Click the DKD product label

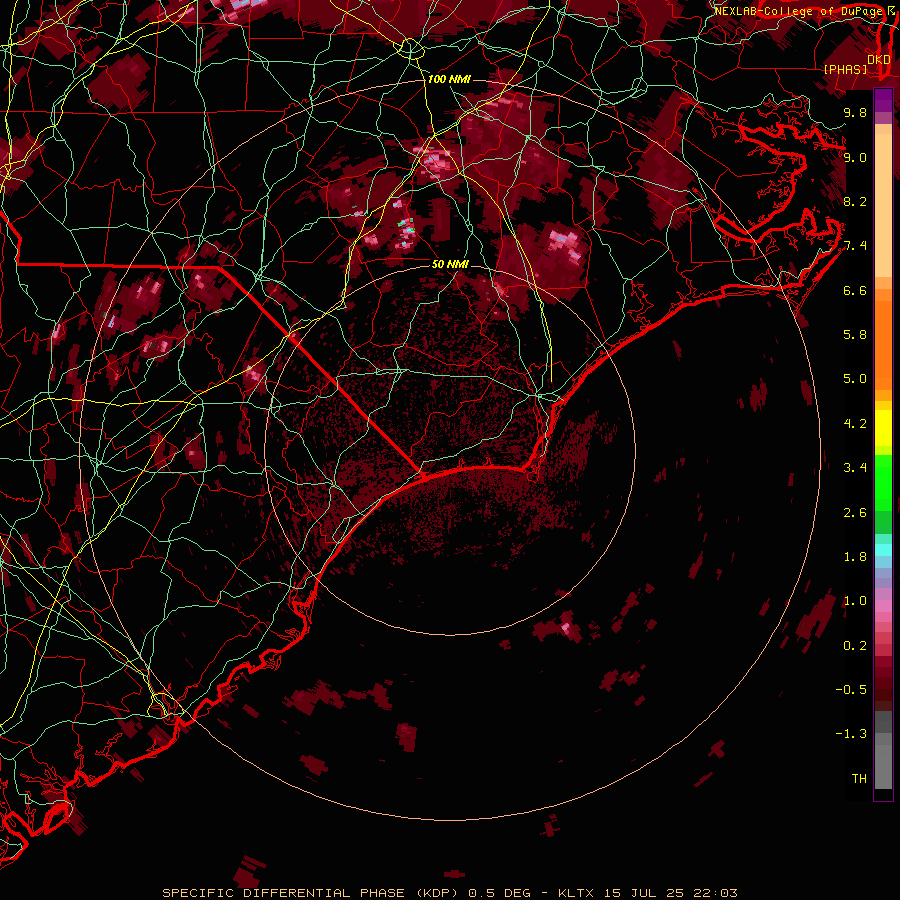(879, 60)
